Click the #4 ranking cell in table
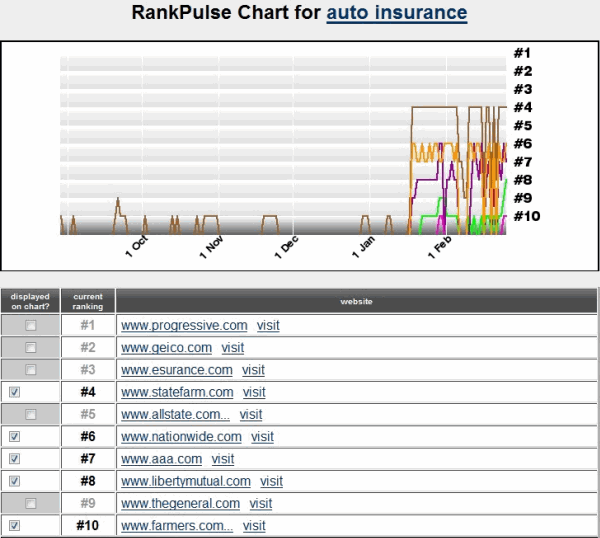 pos(88,392)
